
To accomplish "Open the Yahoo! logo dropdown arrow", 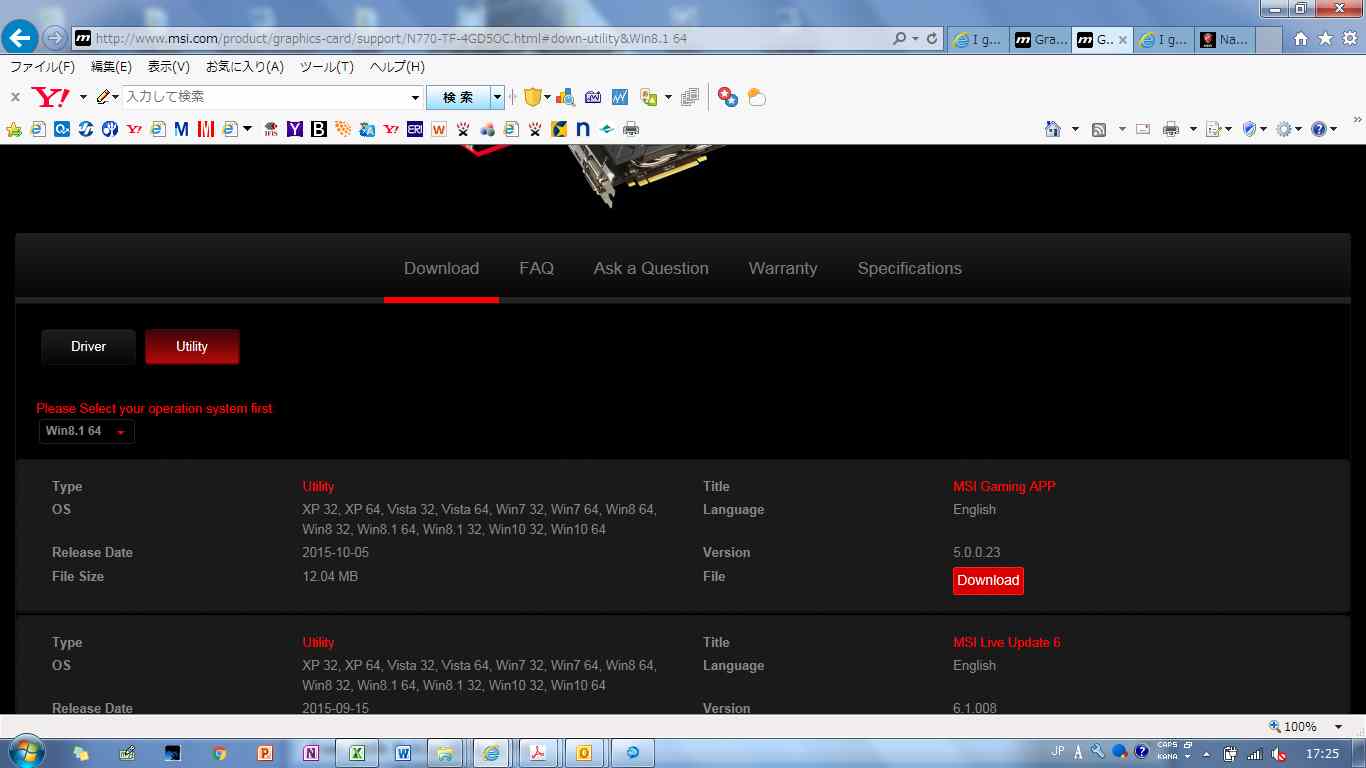I will point(83,97).
